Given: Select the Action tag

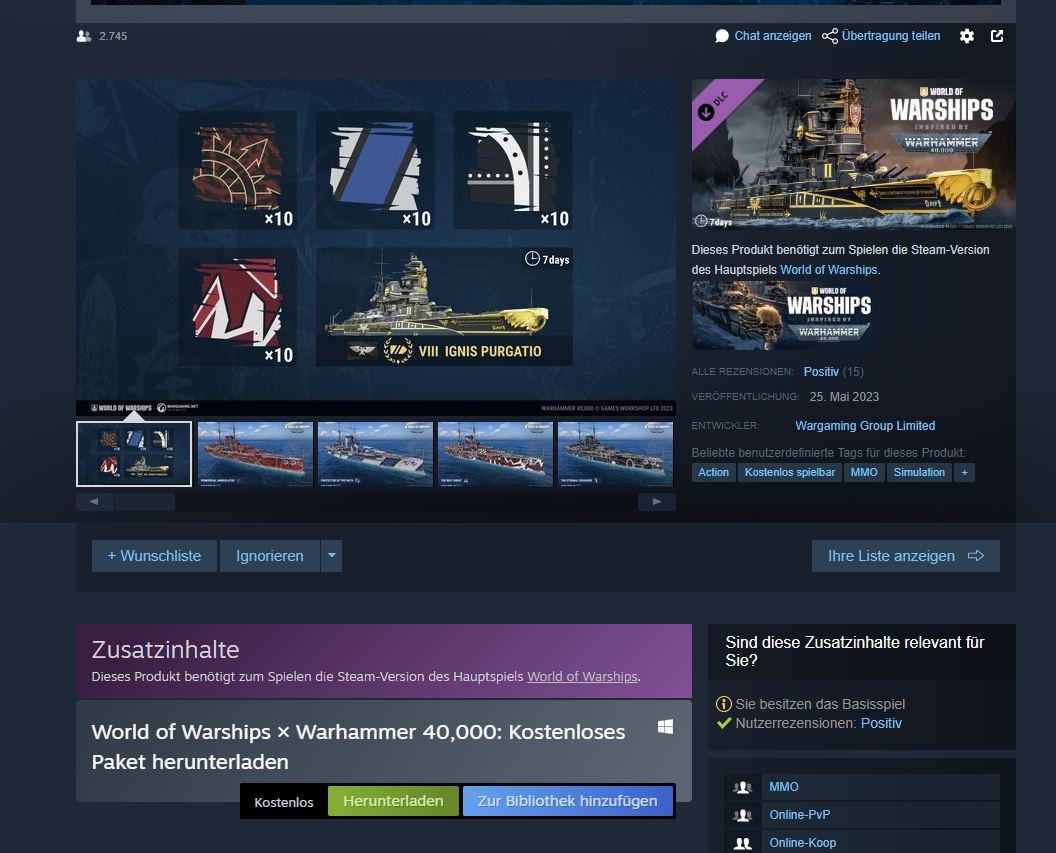Looking at the screenshot, I should (713, 473).
